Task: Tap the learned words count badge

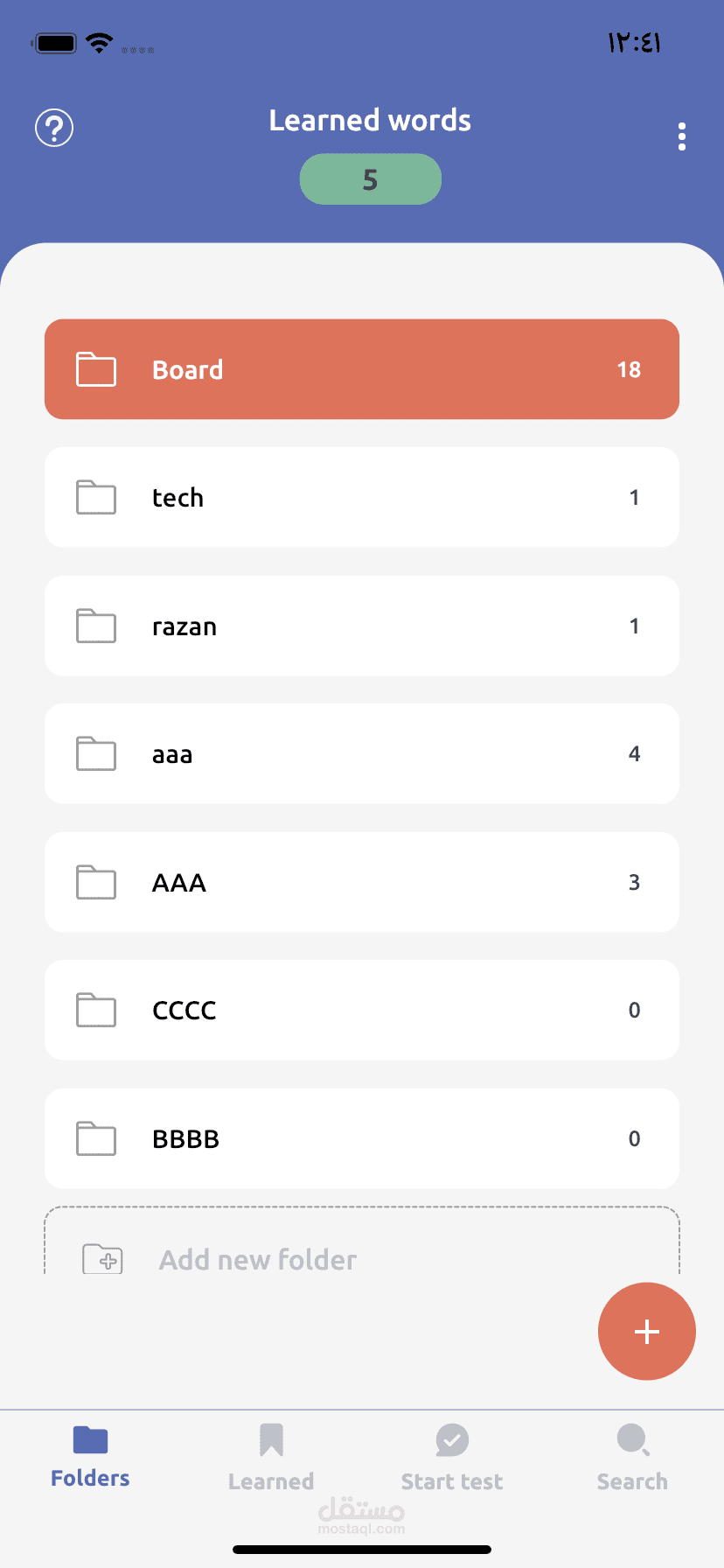Action: click(370, 179)
